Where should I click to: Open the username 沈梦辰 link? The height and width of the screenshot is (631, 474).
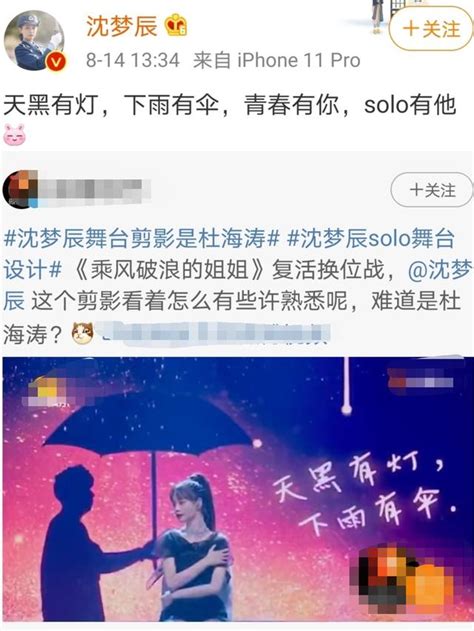coord(122,26)
